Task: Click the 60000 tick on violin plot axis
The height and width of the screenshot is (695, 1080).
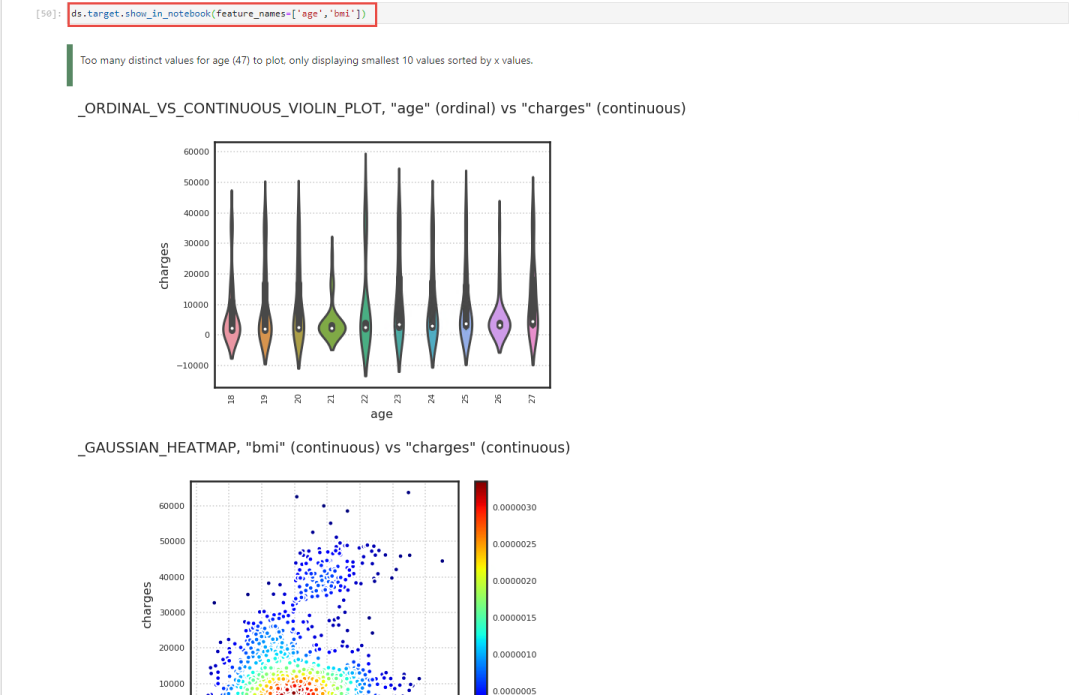Action: coord(196,152)
